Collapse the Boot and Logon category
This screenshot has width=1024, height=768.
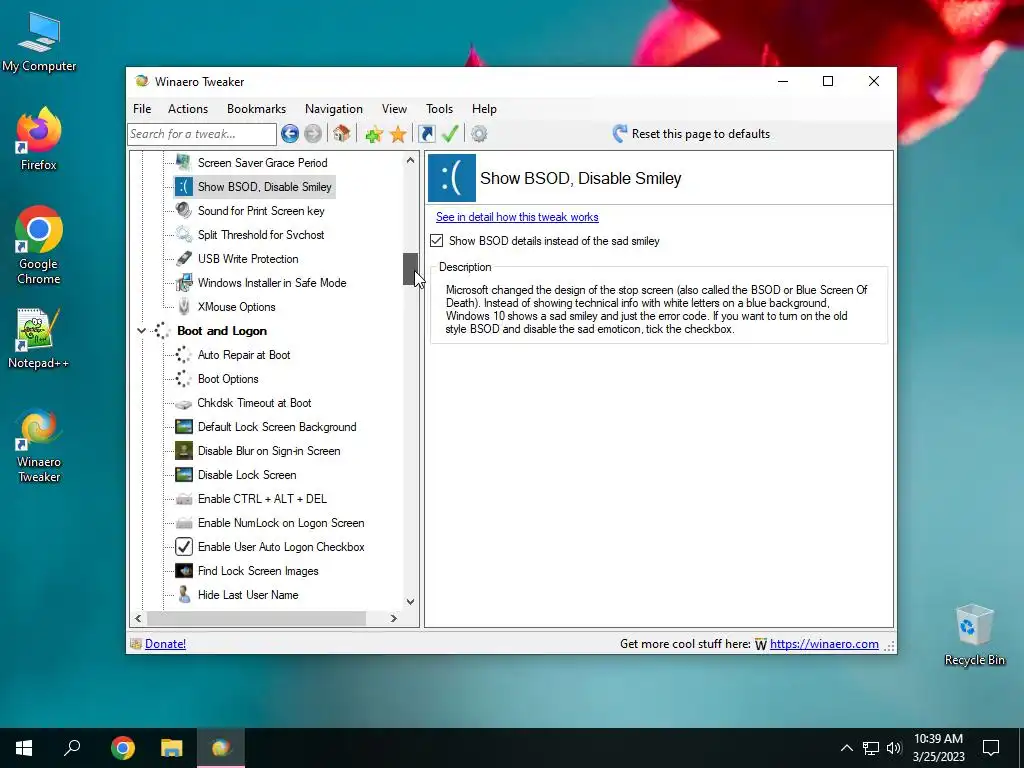(141, 331)
